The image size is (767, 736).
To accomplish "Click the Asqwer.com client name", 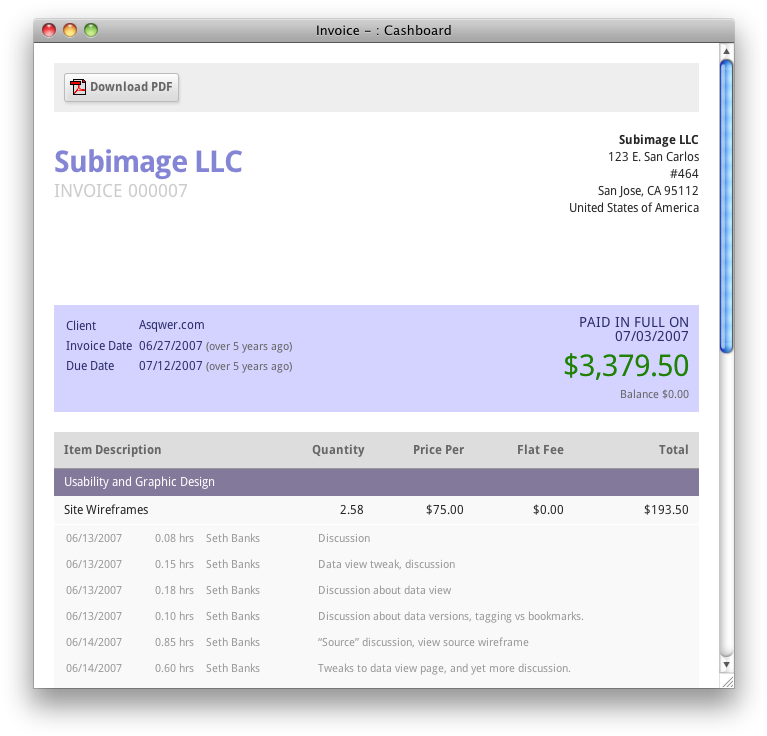I will click(172, 325).
